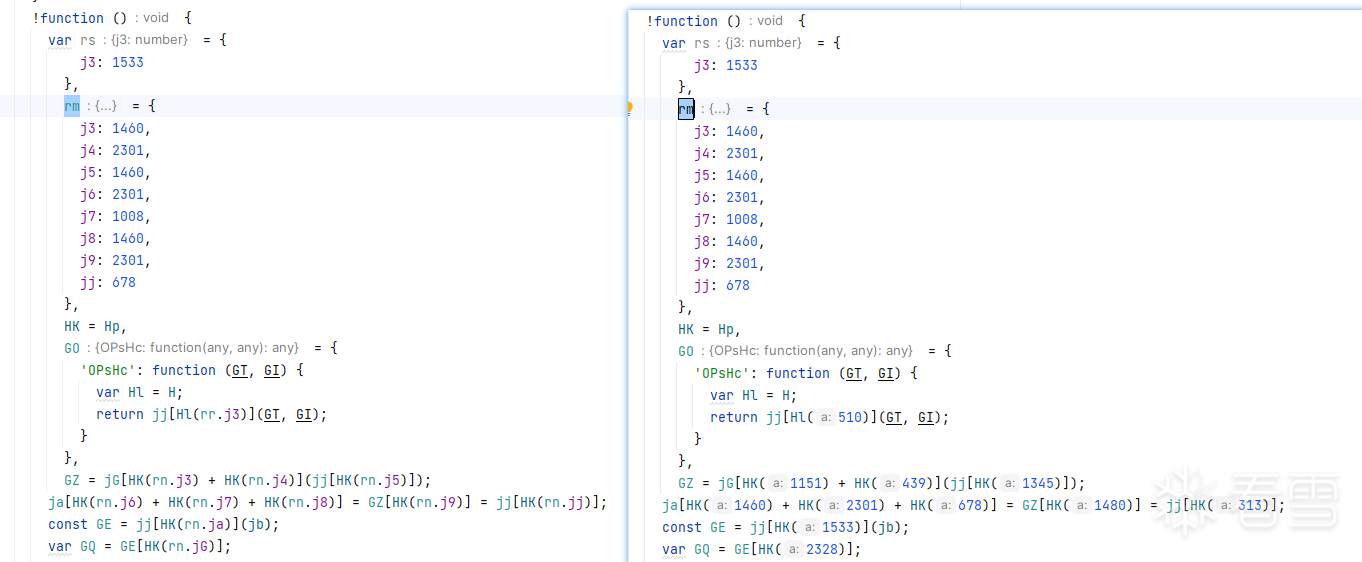Click j7: 1008 property in right pane
1362x562 pixels.
730,219
